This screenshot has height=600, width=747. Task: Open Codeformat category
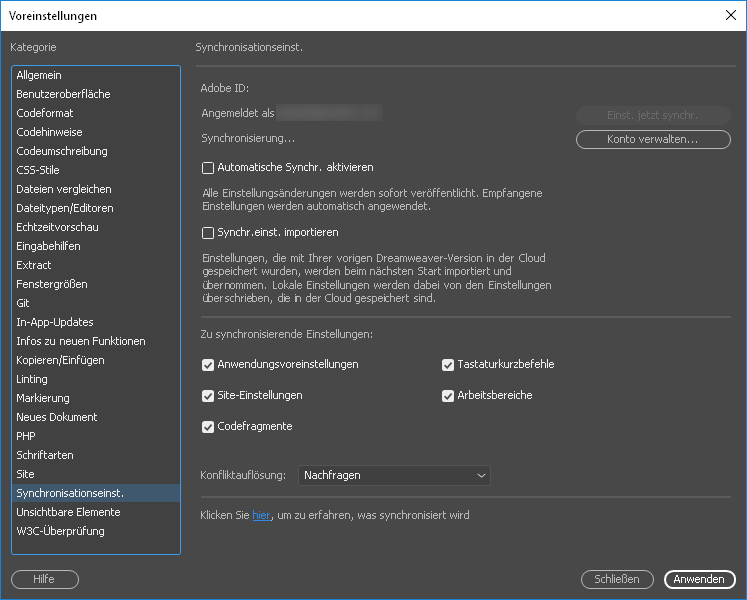pos(96,113)
